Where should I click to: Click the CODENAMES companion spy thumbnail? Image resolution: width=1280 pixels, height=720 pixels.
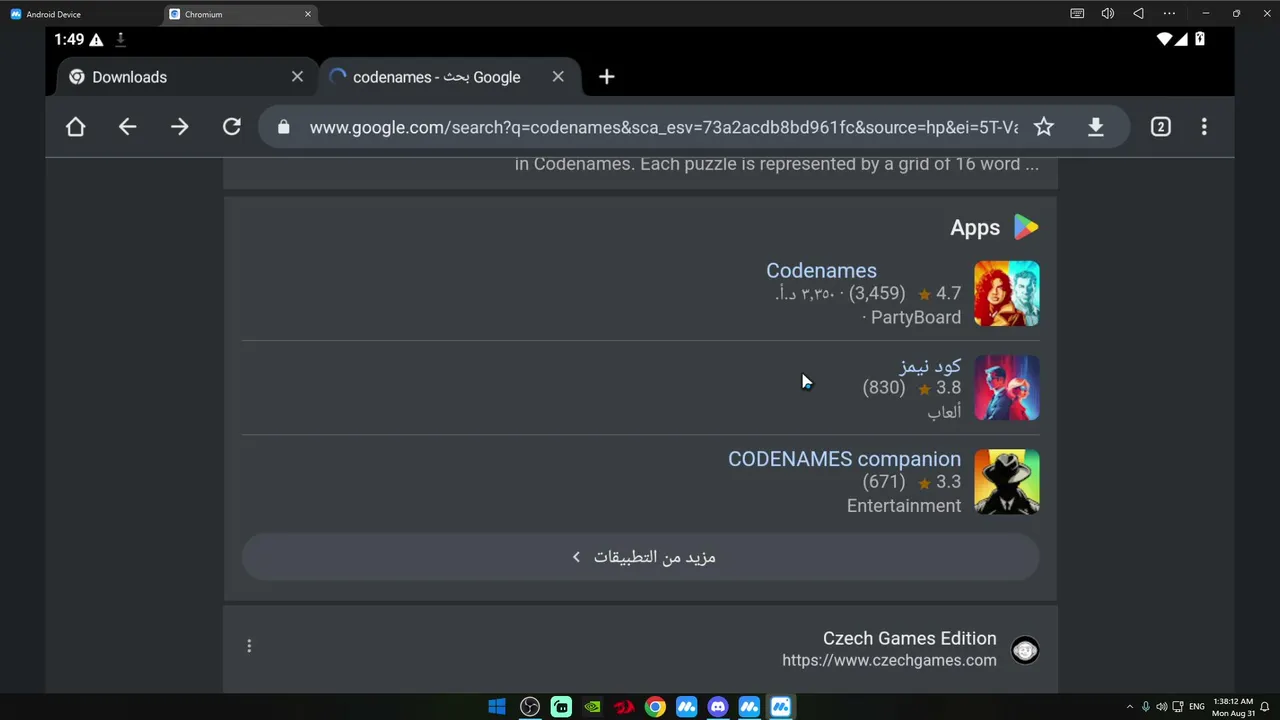pos(1007,482)
